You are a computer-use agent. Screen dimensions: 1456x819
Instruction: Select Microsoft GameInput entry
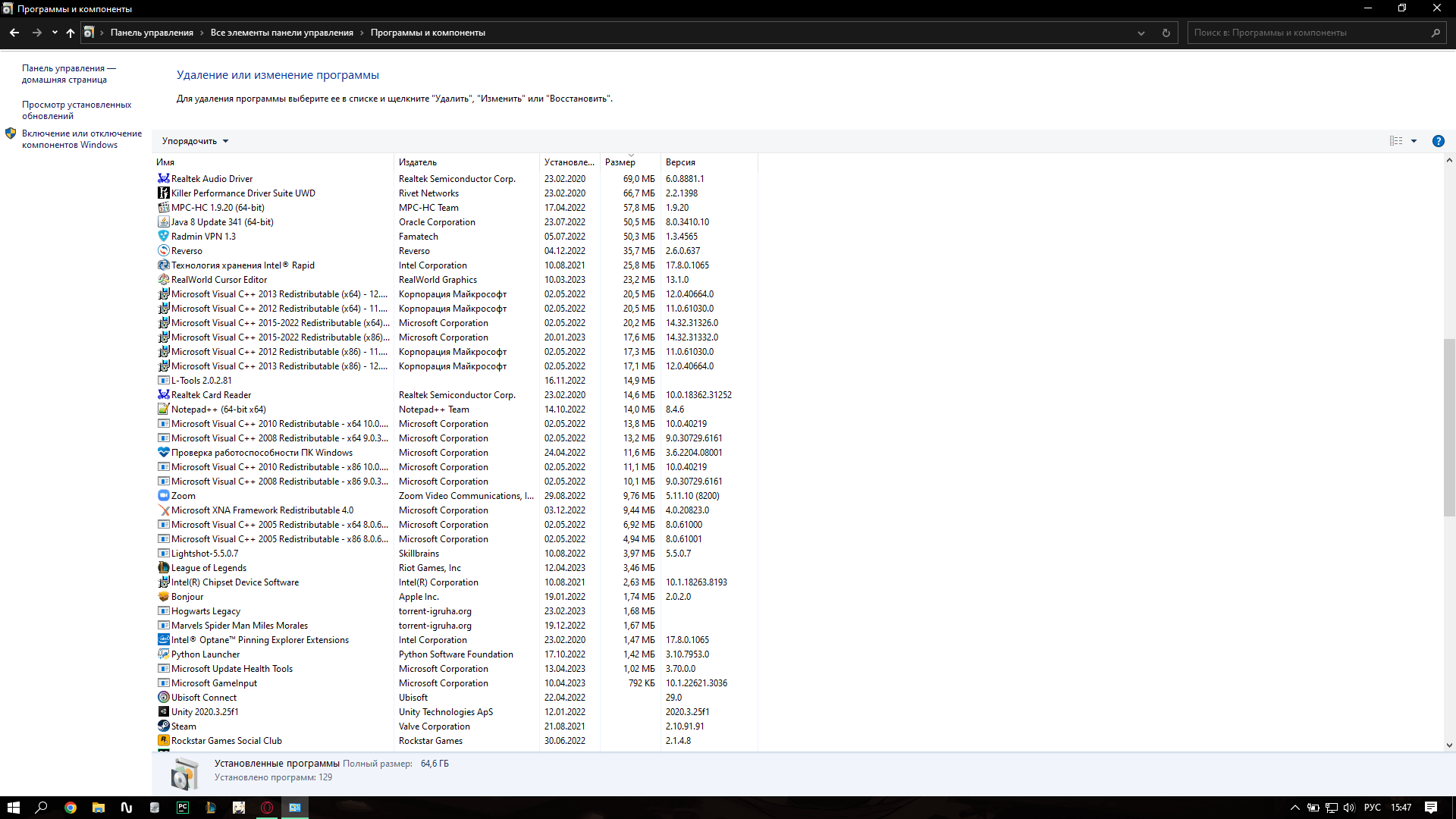click(455, 682)
